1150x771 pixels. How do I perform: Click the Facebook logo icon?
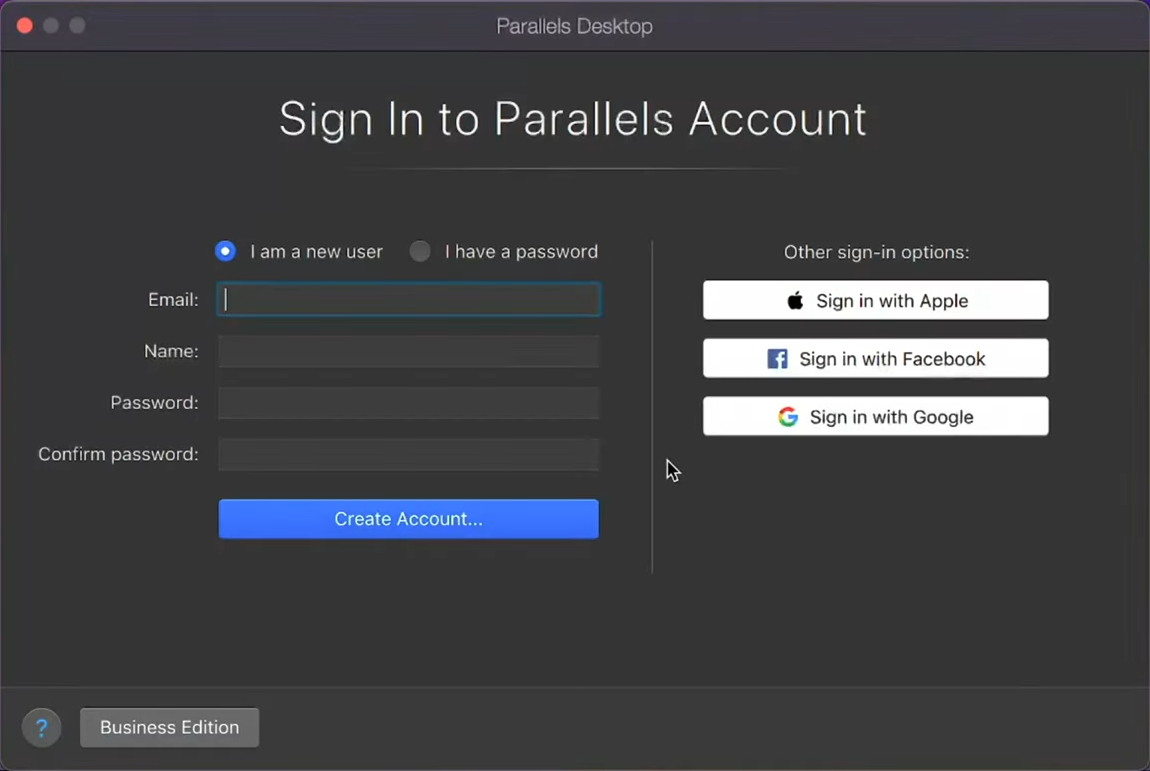pos(777,359)
